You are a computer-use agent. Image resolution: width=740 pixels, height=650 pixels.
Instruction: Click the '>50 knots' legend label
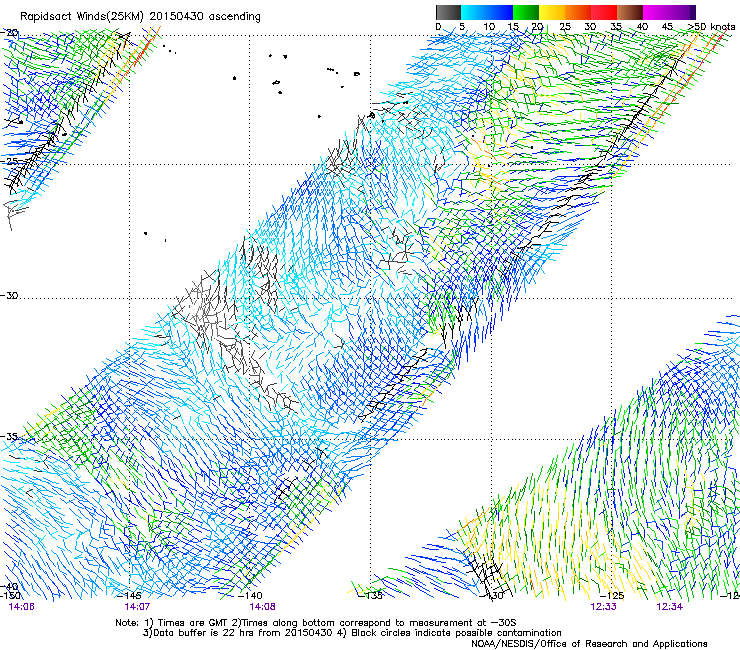point(711,27)
